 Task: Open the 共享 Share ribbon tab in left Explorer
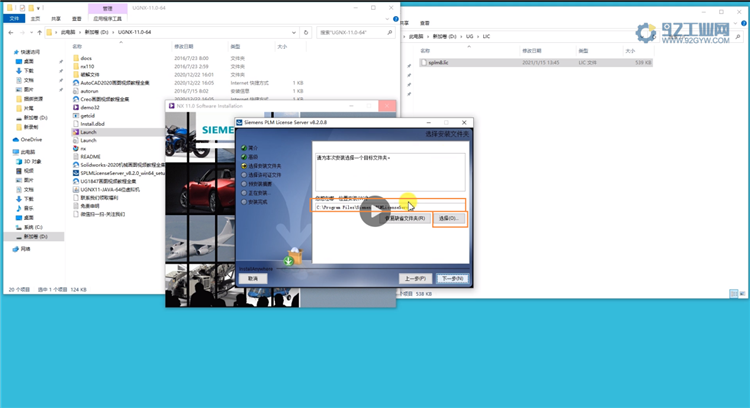click(56, 19)
